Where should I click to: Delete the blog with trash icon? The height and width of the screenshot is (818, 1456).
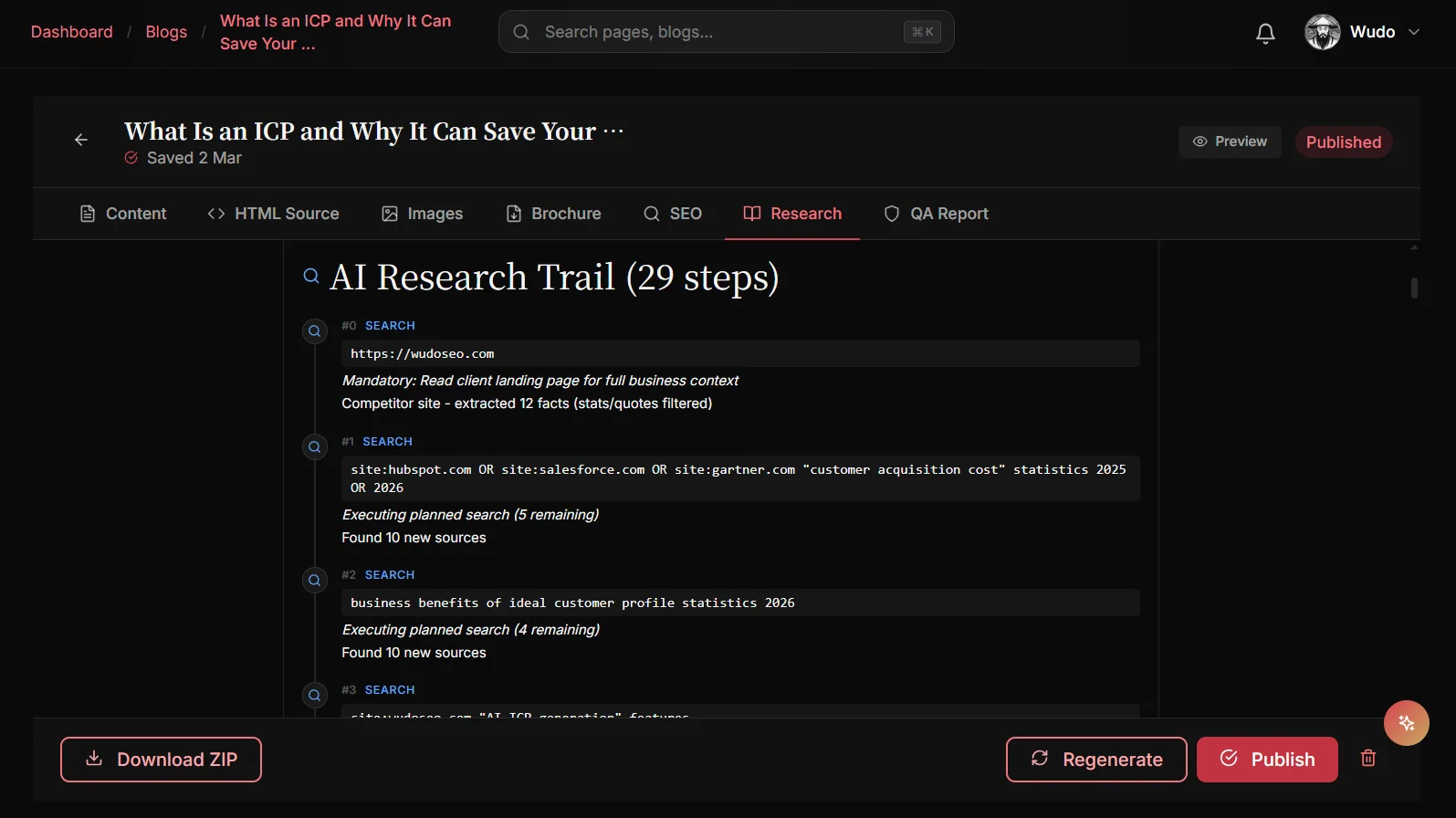[1368, 758]
